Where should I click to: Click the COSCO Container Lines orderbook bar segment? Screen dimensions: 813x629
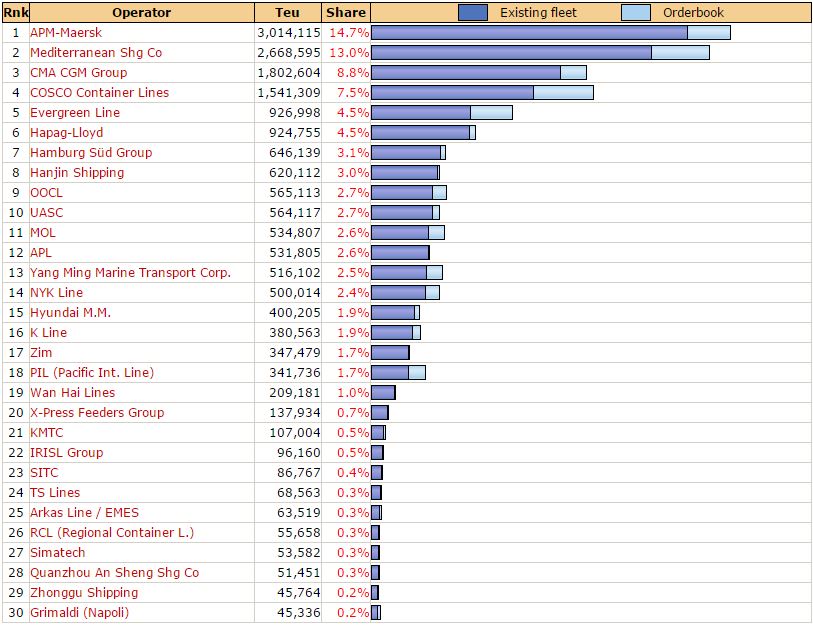[564, 93]
